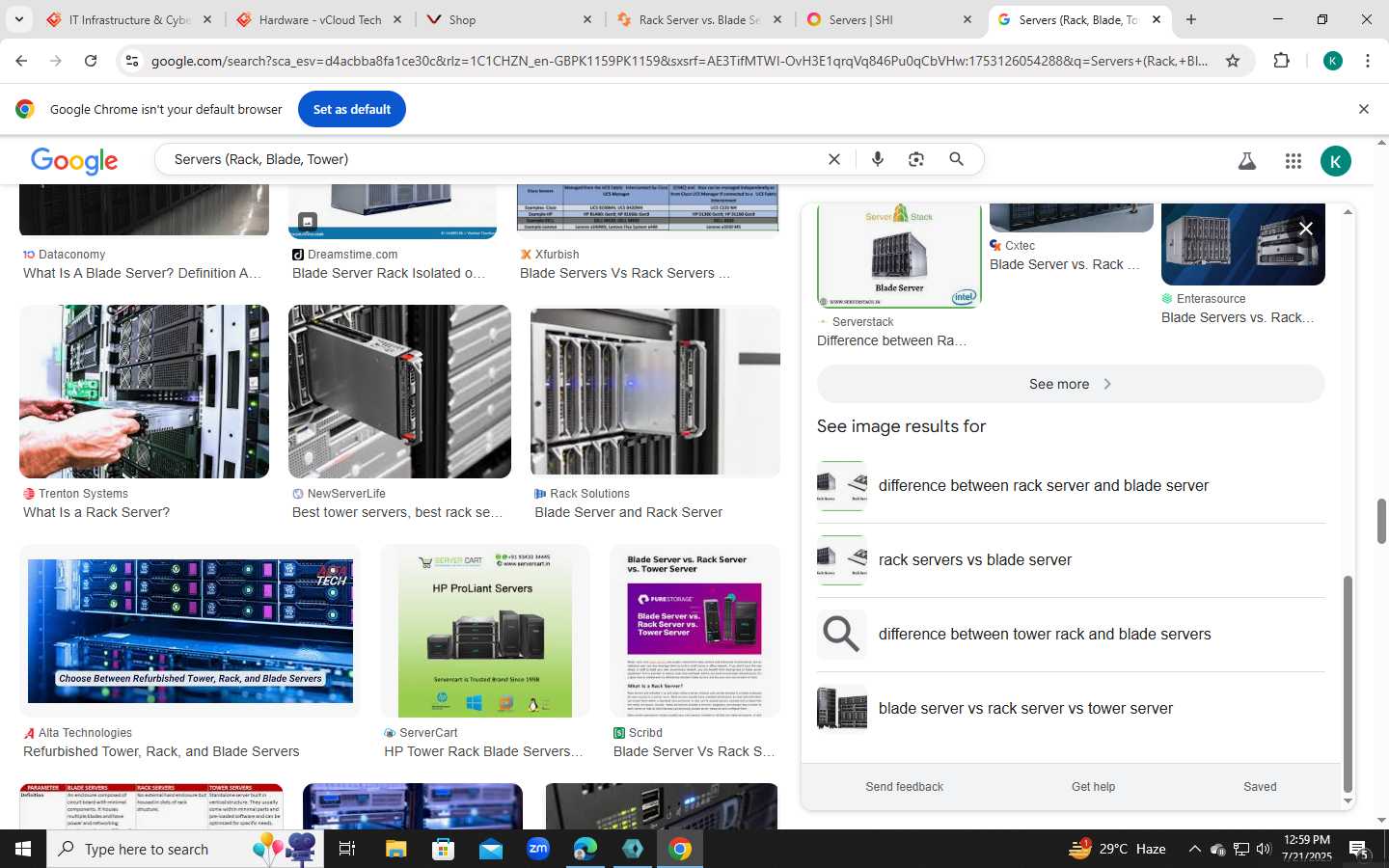Image resolution: width=1389 pixels, height=868 pixels.
Task: Click the address bar URL
Action: click(679, 61)
